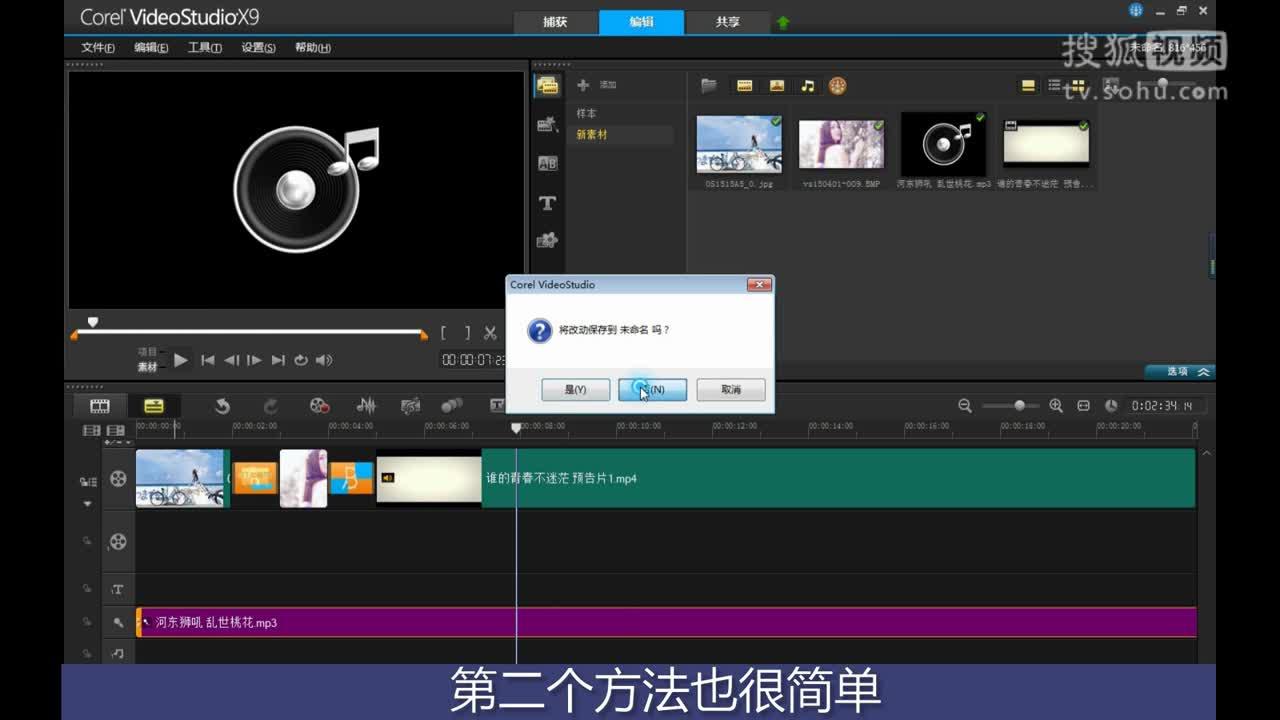Click the movie reel record/capture icon
Image resolution: width=1280 pixels, height=720 pixels.
(318, 406)
